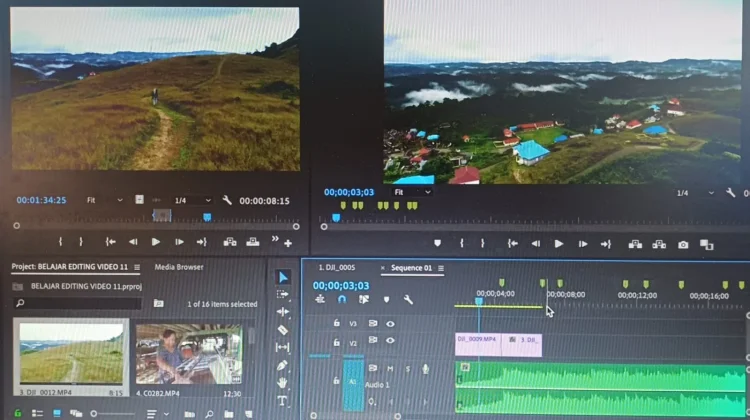Open Project panel hamburger menu

(137, 267)
